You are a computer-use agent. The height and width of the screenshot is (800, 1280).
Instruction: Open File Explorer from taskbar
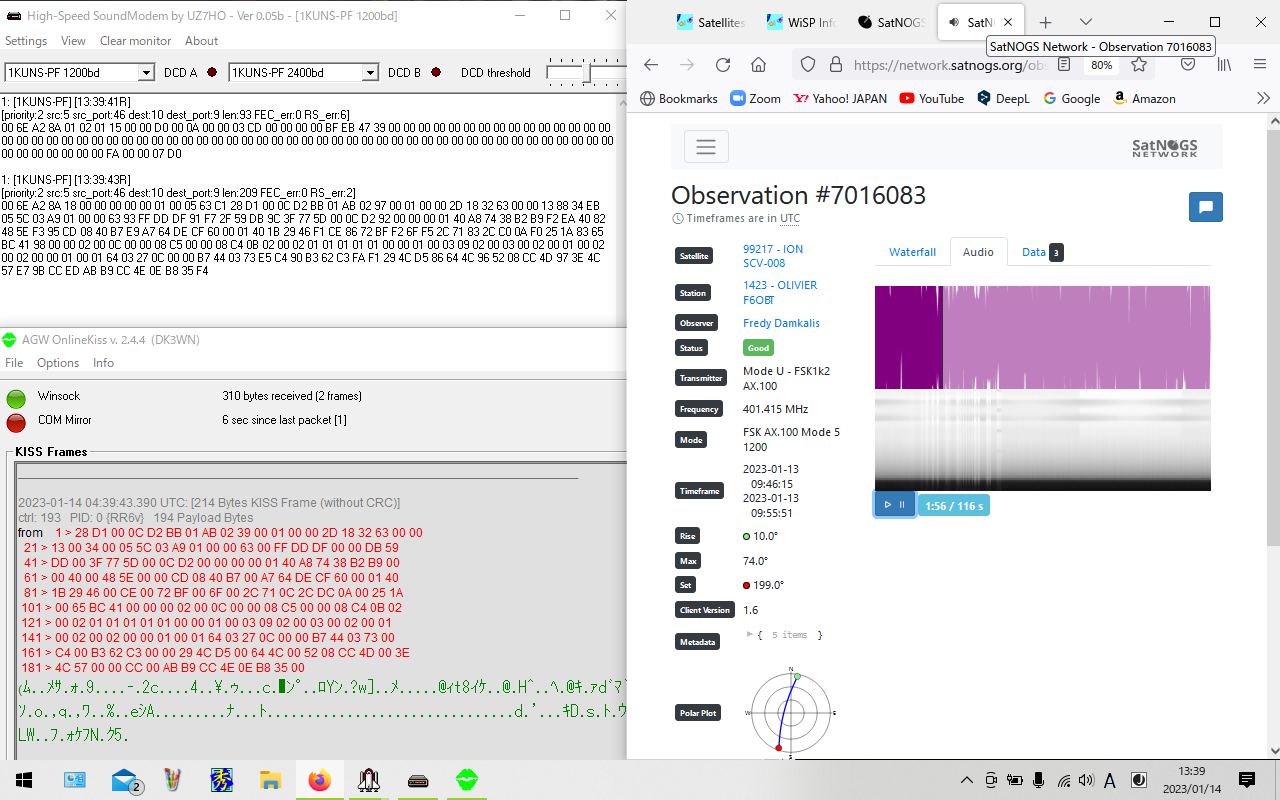270,780
